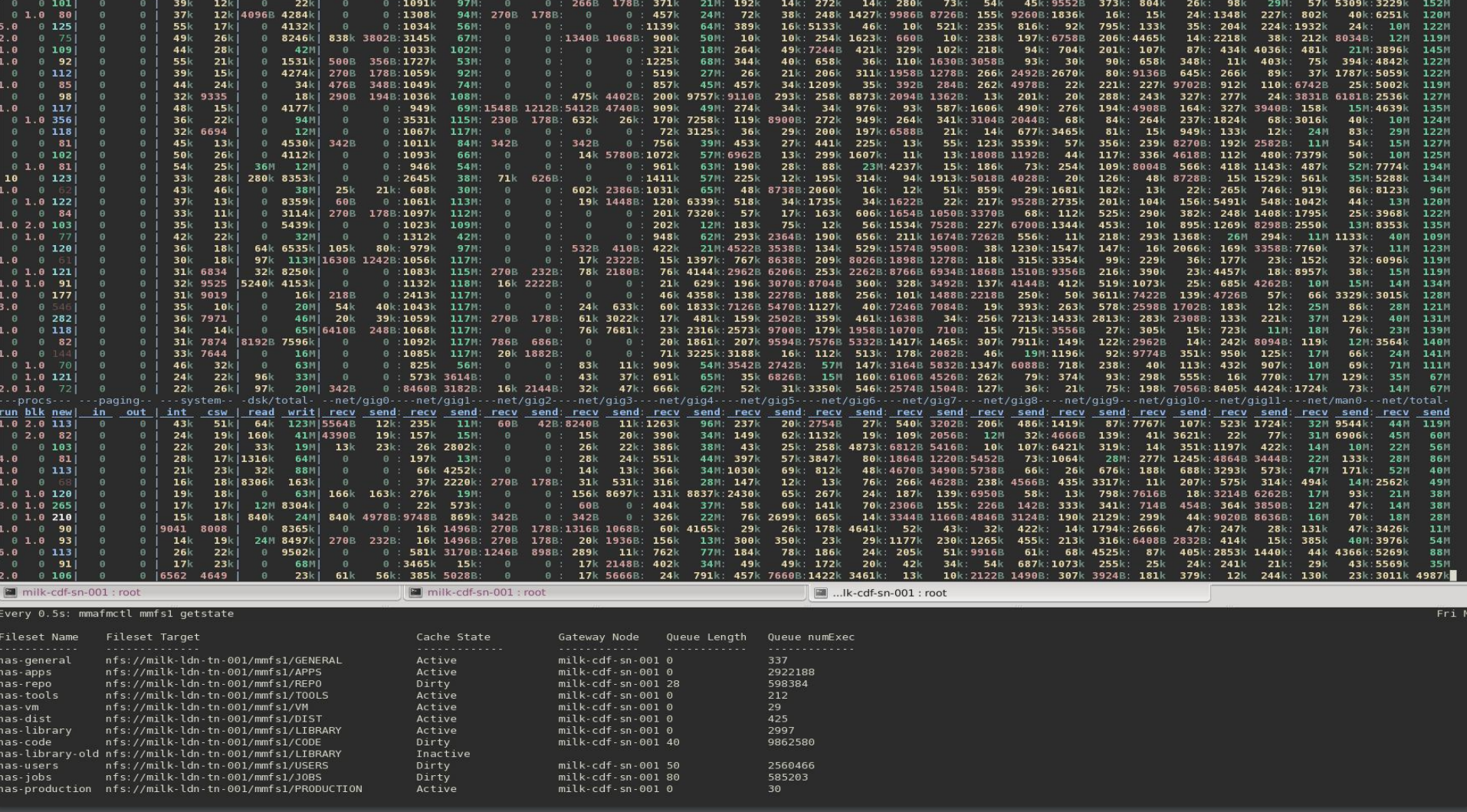Screen dimensions: 1467x812
Task: Click the target path ending in 'mmfs1/TOOLS'
Action: (x=217, y=696)
